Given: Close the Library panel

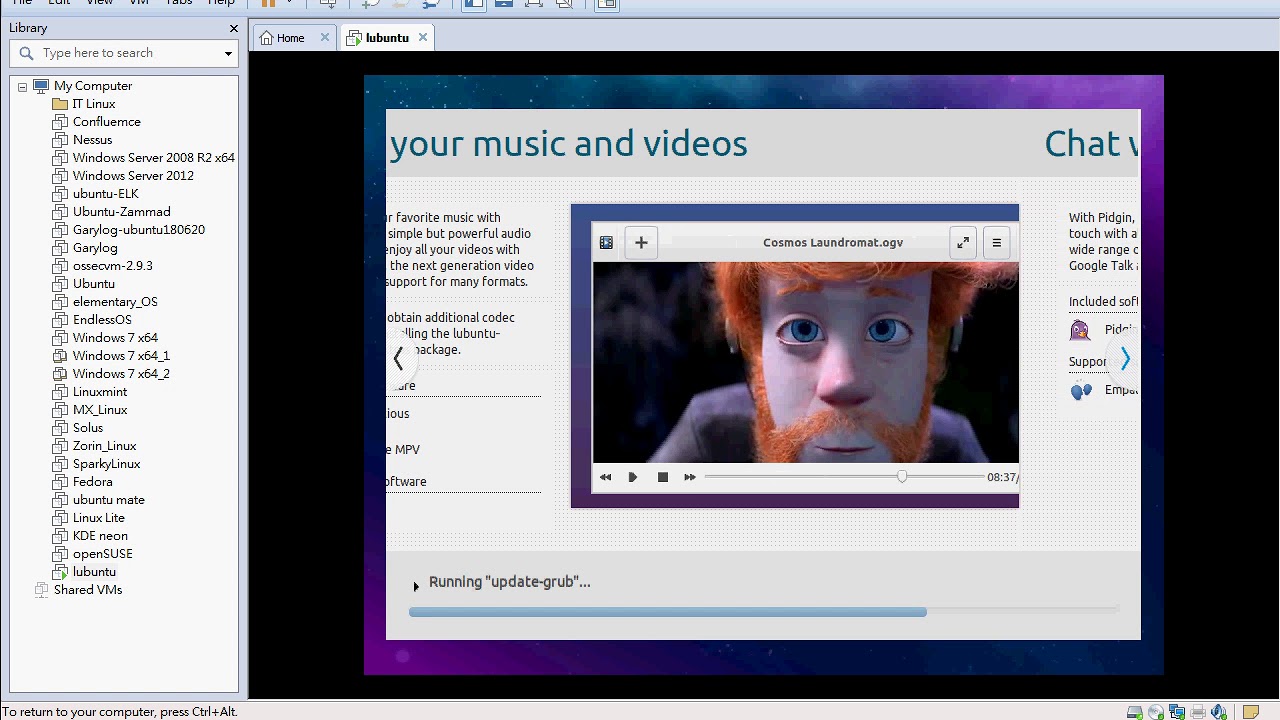Looking at the screenshot, I should [x=234, y=29].
